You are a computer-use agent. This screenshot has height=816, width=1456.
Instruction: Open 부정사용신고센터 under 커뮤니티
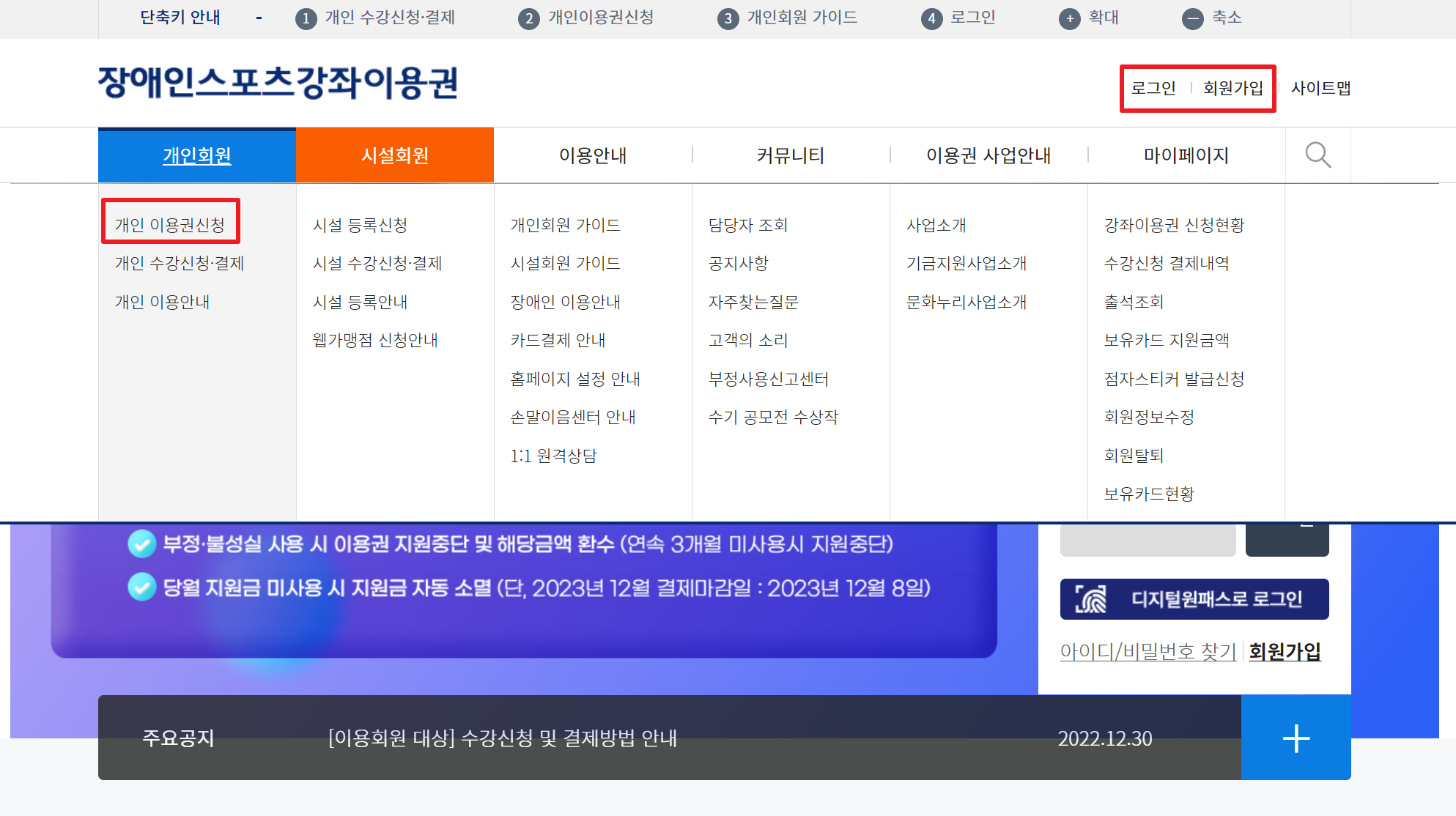[x=768, y=379]
